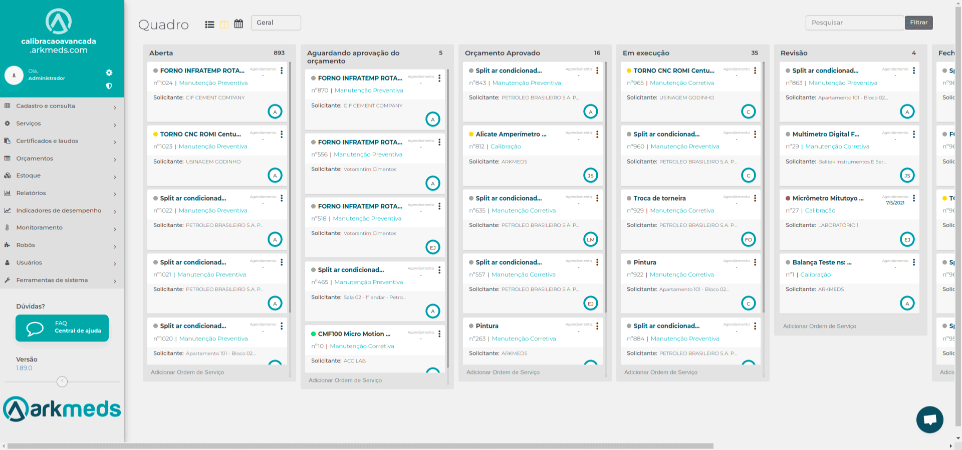This screenshot has height=450, width=962.
Task: Collapse the sidebar with round arrow toggle
Action: (62, 381)
